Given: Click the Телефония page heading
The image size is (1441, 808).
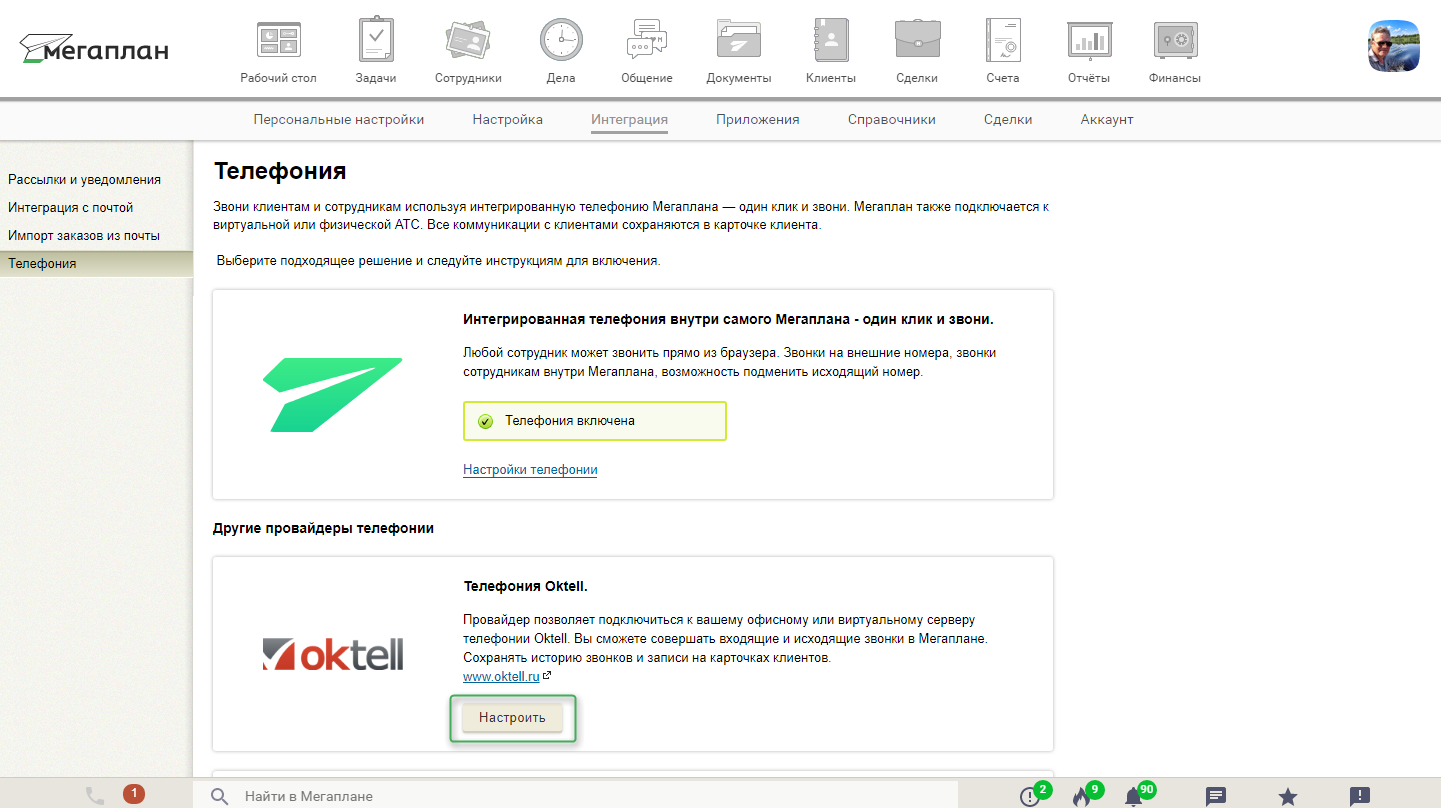Looking at the screenshot, I should click(x=280, y=171).
